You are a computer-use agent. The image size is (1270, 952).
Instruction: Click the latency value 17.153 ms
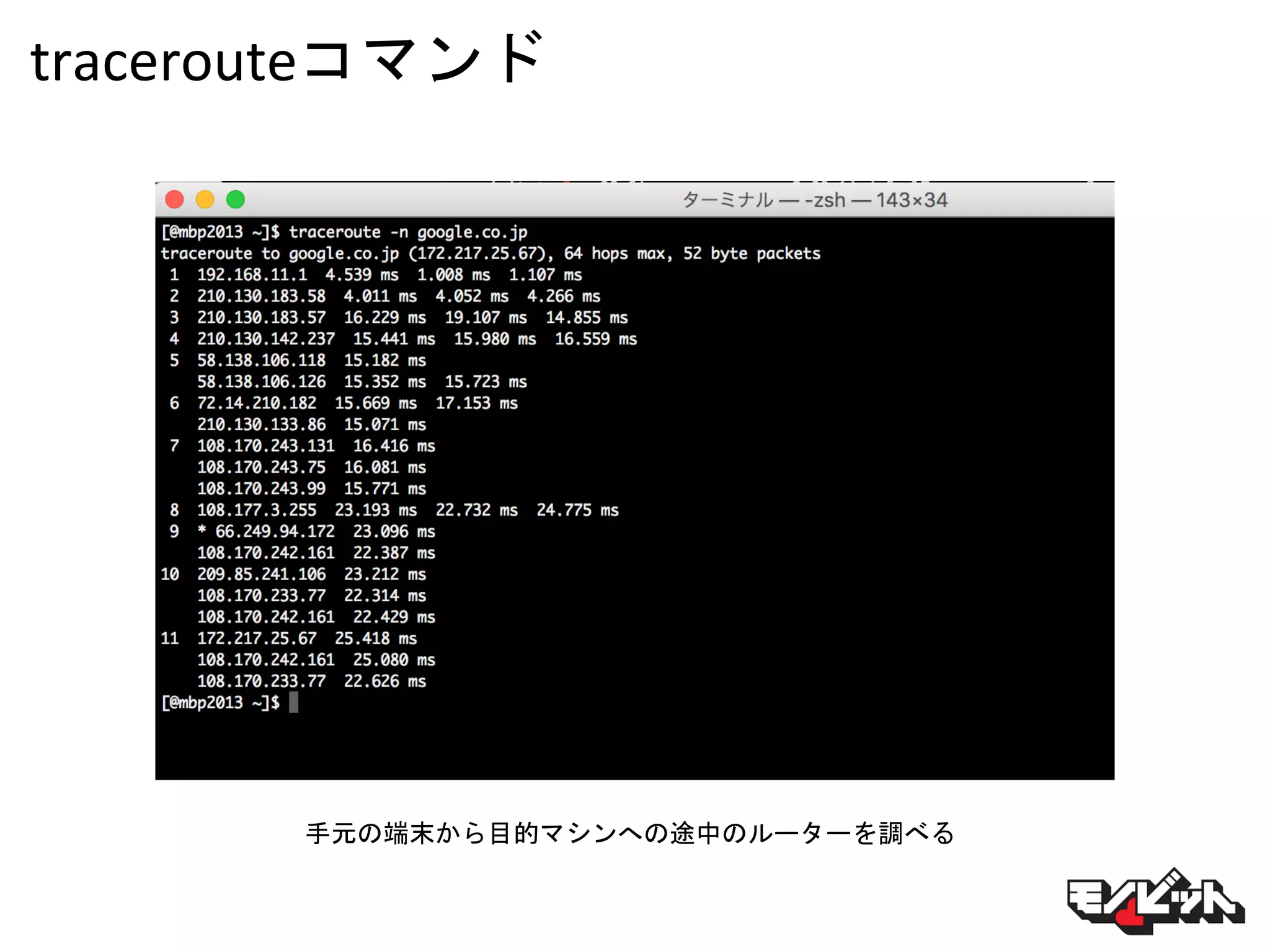pyautogui.click(x=476, y=403)
